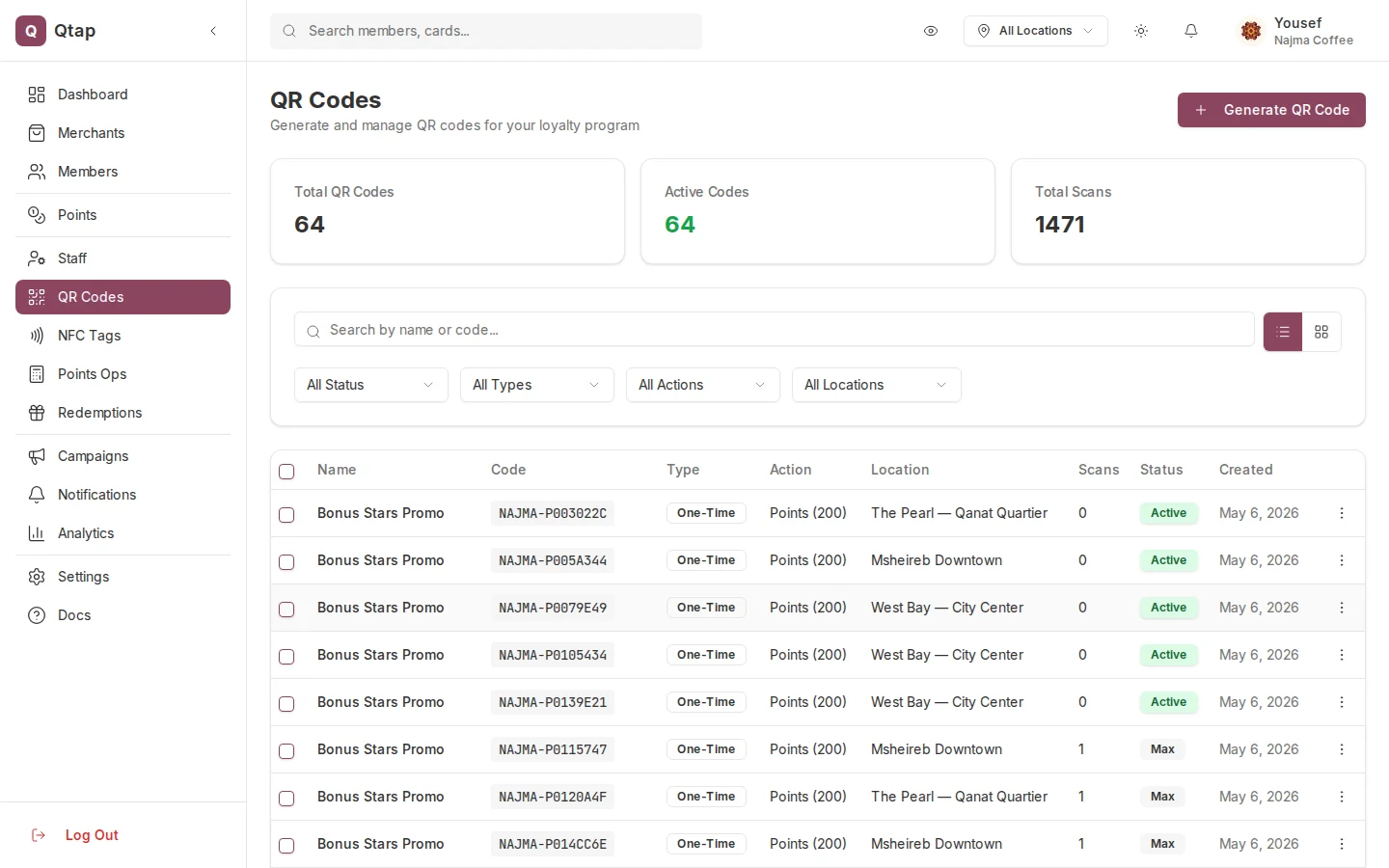The image size is (1389, 868).
Task: Navigate to Points page
Action: (x=123, y=215)
